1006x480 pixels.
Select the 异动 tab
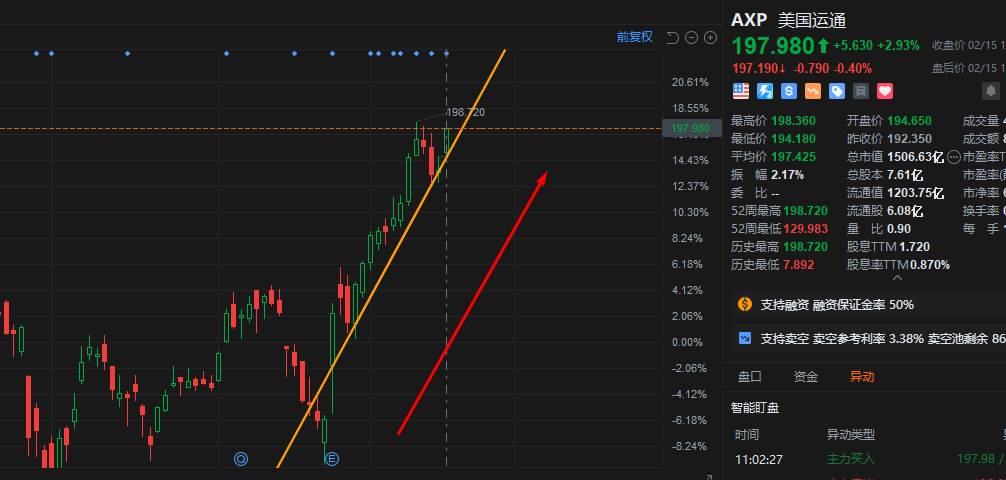tap(862, 377)
